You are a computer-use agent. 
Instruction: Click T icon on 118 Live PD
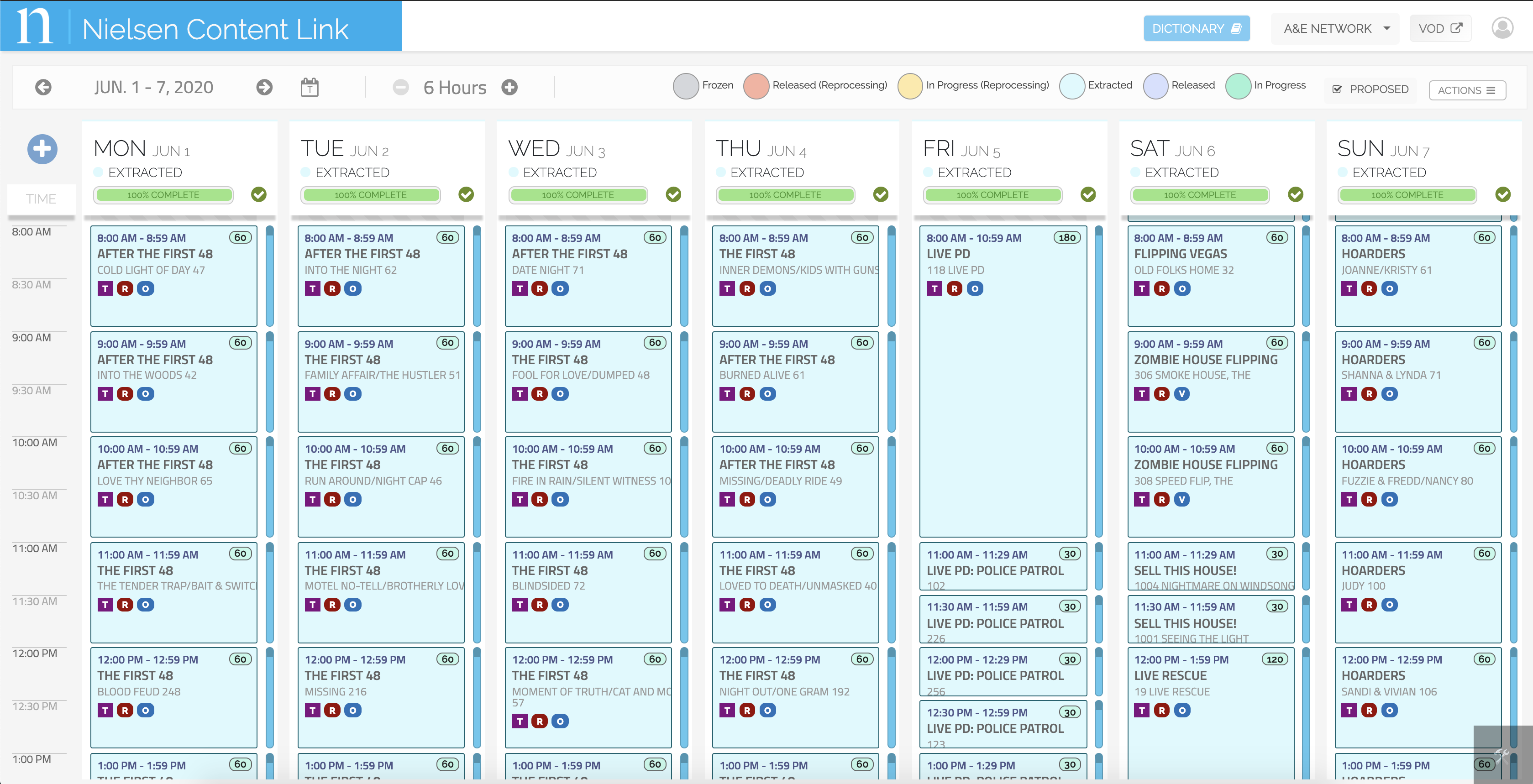click(x=934, y=288)
